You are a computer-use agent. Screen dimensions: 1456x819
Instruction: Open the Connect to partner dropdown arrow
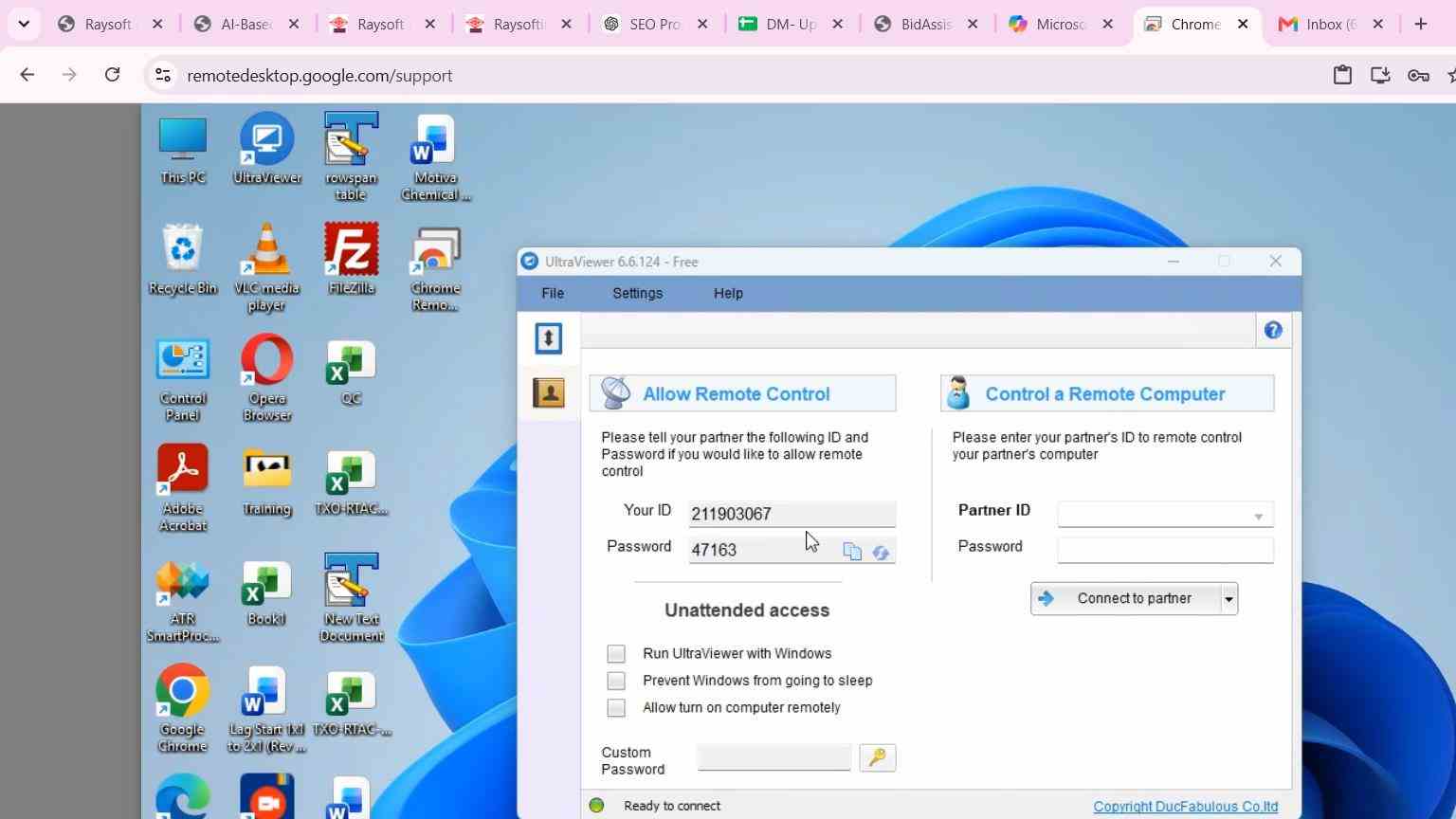pos(1228,599)
